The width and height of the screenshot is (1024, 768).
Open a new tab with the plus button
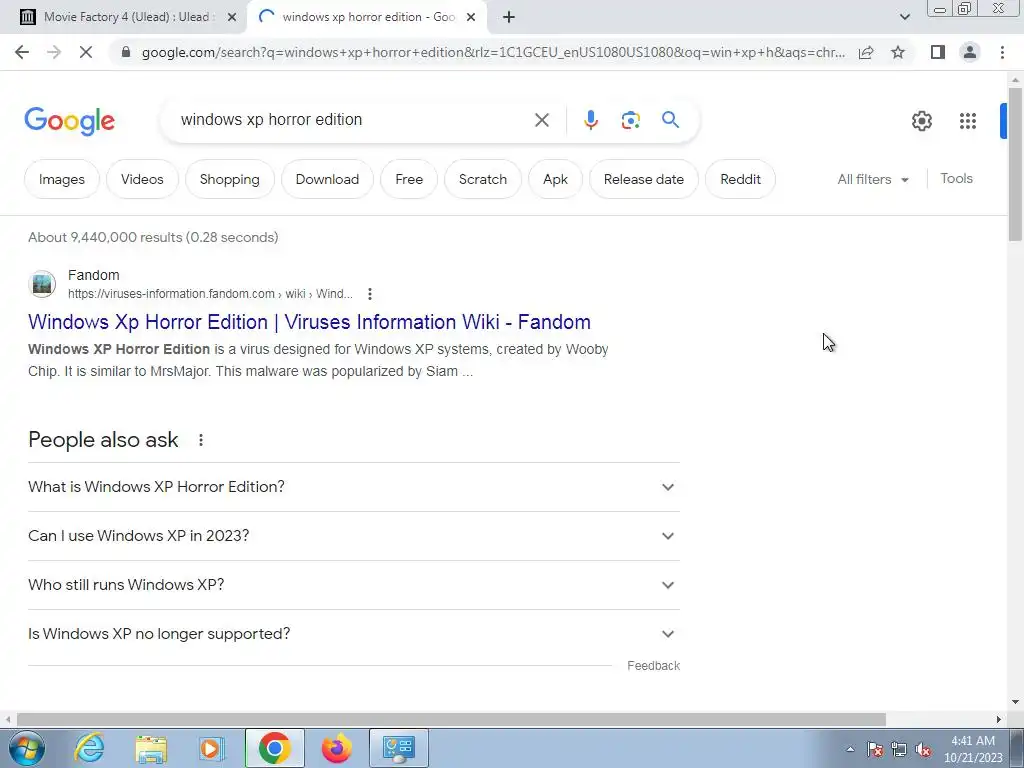coord(509,17)
